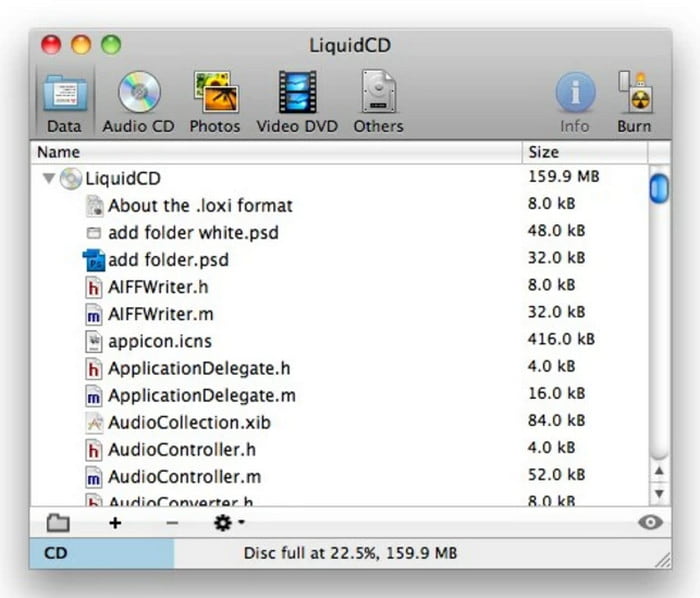Screen dimensions: 700x598
Task: Click the m icon of AIFFWriter.m
Action: [x=94, y=315]
